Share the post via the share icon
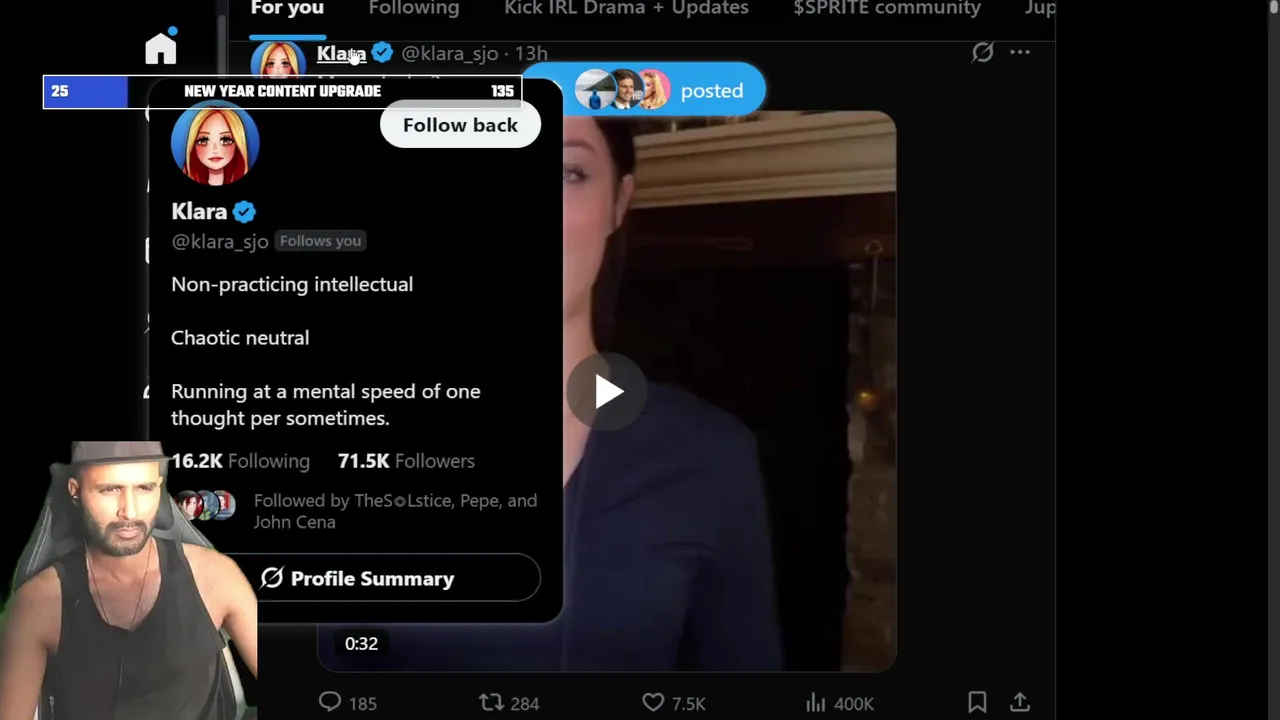The image size is (1280, 720). pos(1020,703)
